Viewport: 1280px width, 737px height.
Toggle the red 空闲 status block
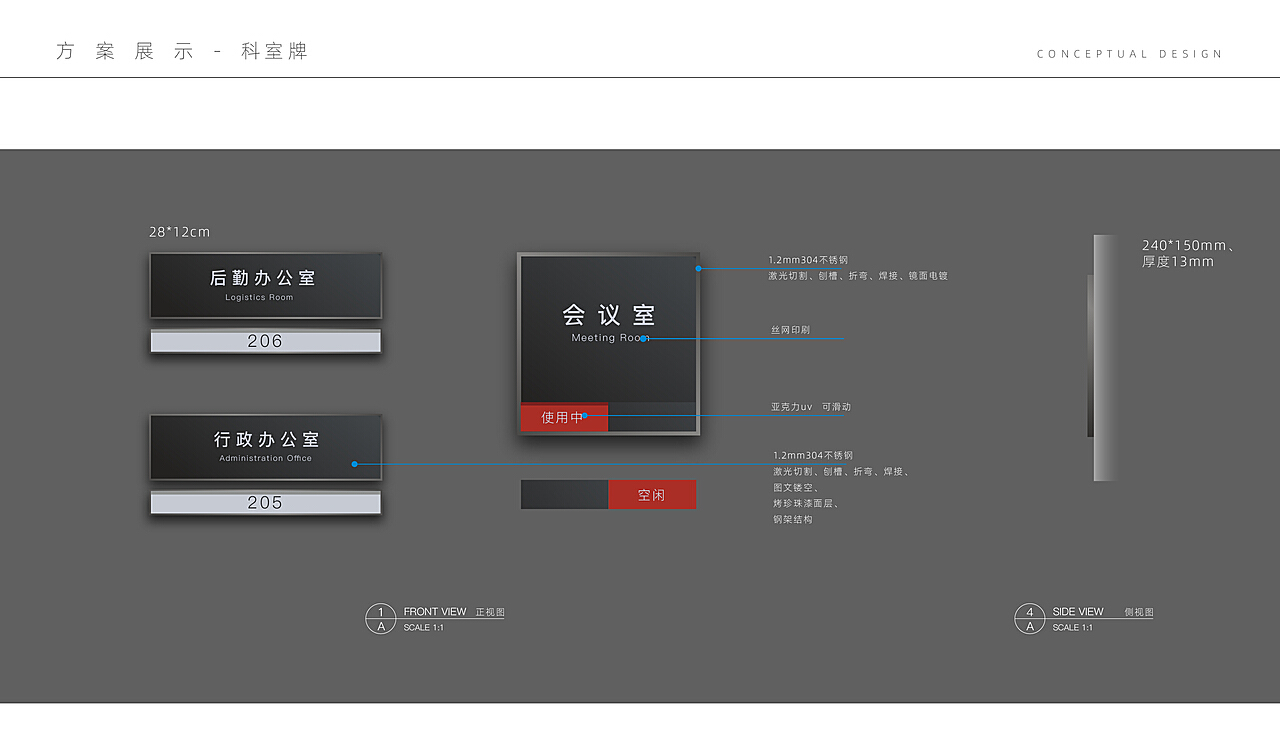[x=651, y=495]
